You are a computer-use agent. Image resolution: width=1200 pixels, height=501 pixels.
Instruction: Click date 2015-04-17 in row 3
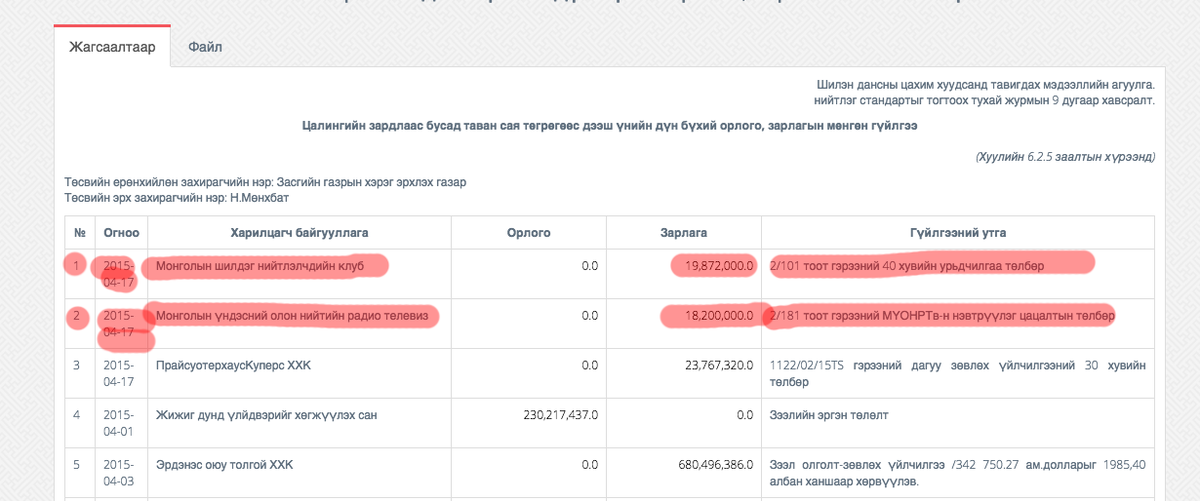[x=118, y=373]
